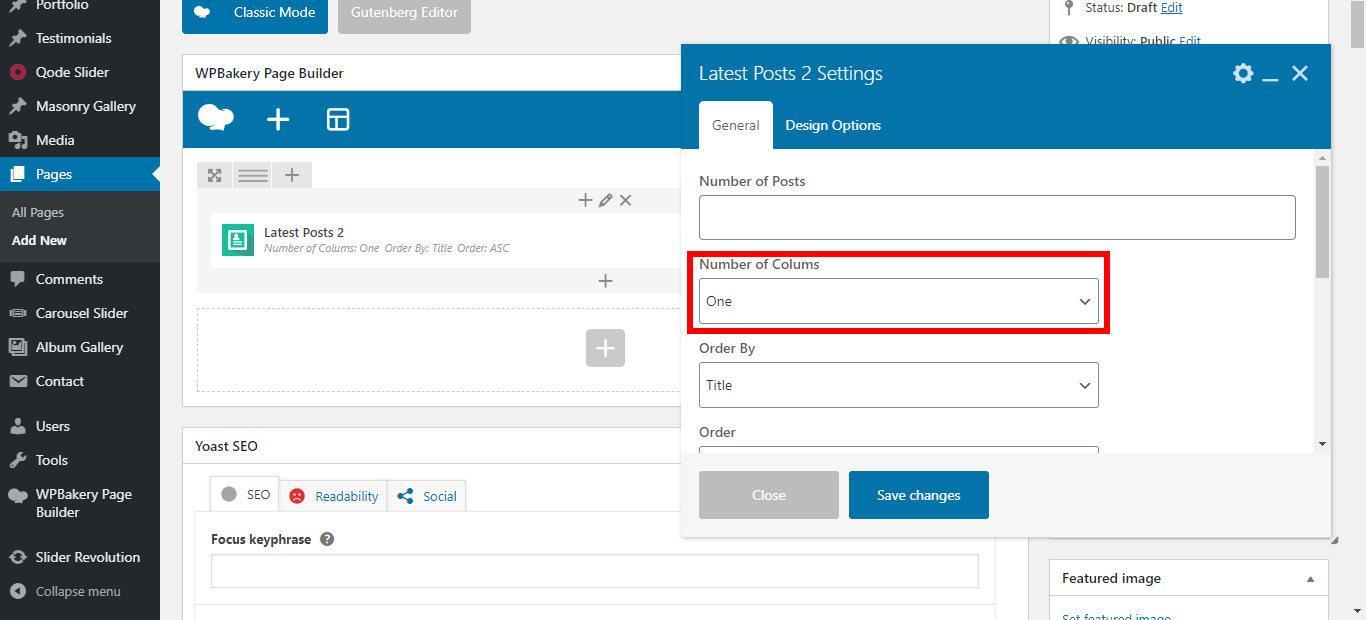
Task: Click the WPBakery logo icon in builder toolbar
Action: [x=216, y=119]
